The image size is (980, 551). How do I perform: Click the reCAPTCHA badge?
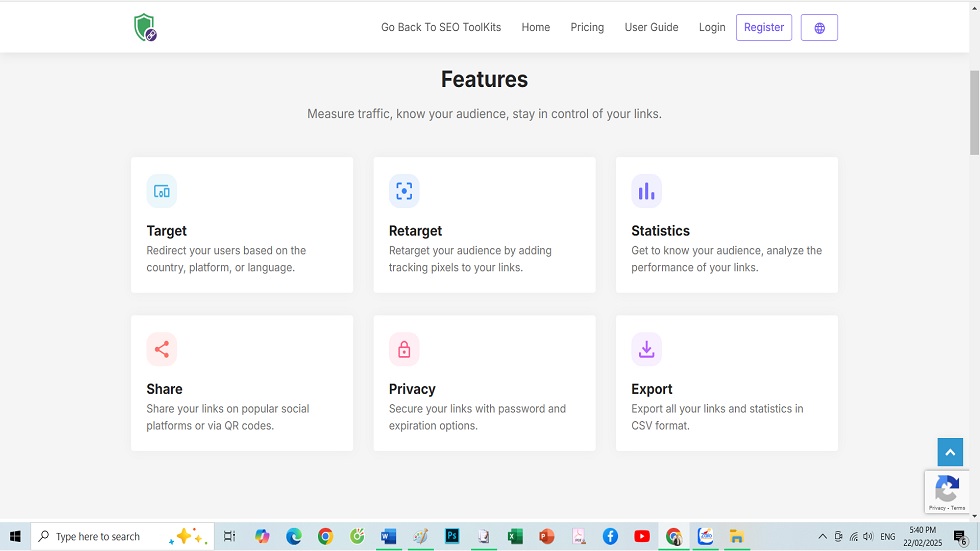(946, 492)
